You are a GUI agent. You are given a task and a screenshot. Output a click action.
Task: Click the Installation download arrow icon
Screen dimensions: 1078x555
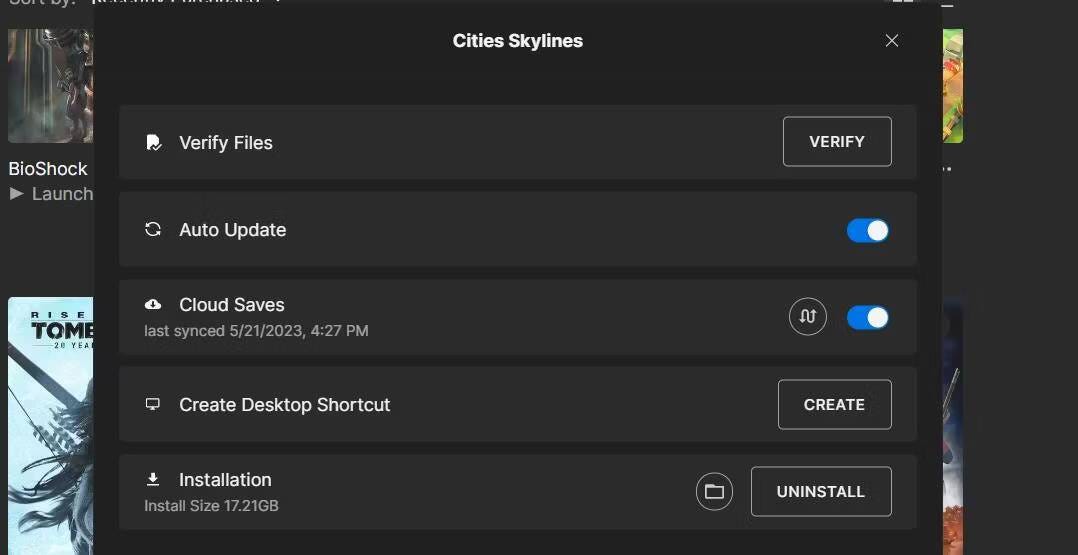coord(153,479)
